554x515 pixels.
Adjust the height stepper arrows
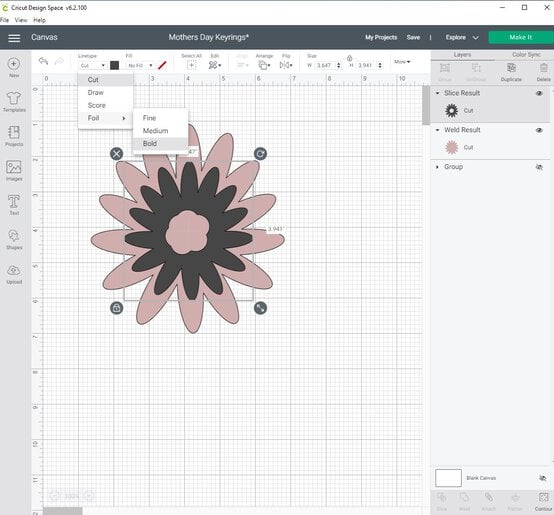point(380,65)
